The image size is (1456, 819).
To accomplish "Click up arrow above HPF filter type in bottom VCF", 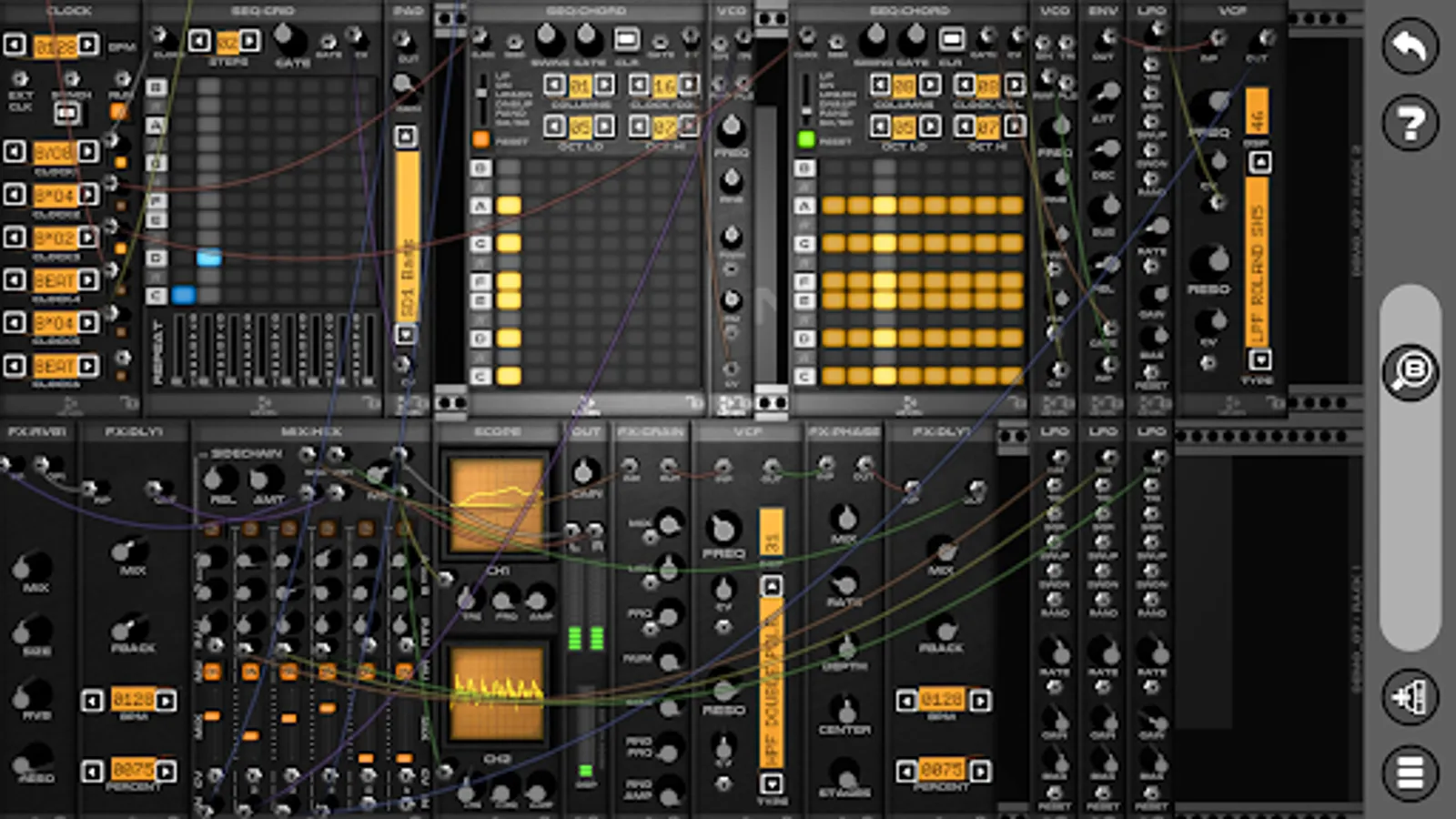I will (x=771, y=586).
